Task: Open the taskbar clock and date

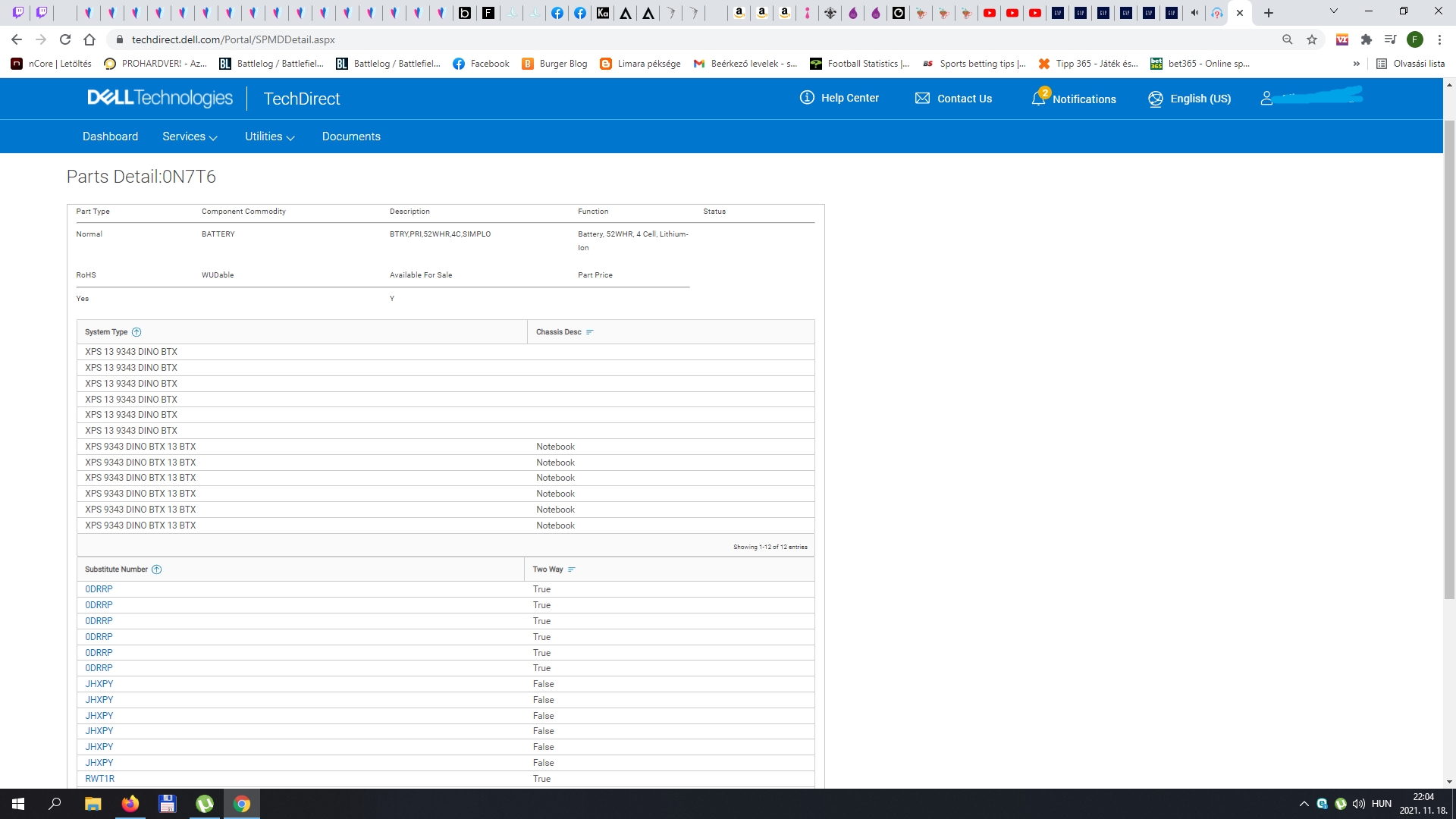Action: 1423,804
